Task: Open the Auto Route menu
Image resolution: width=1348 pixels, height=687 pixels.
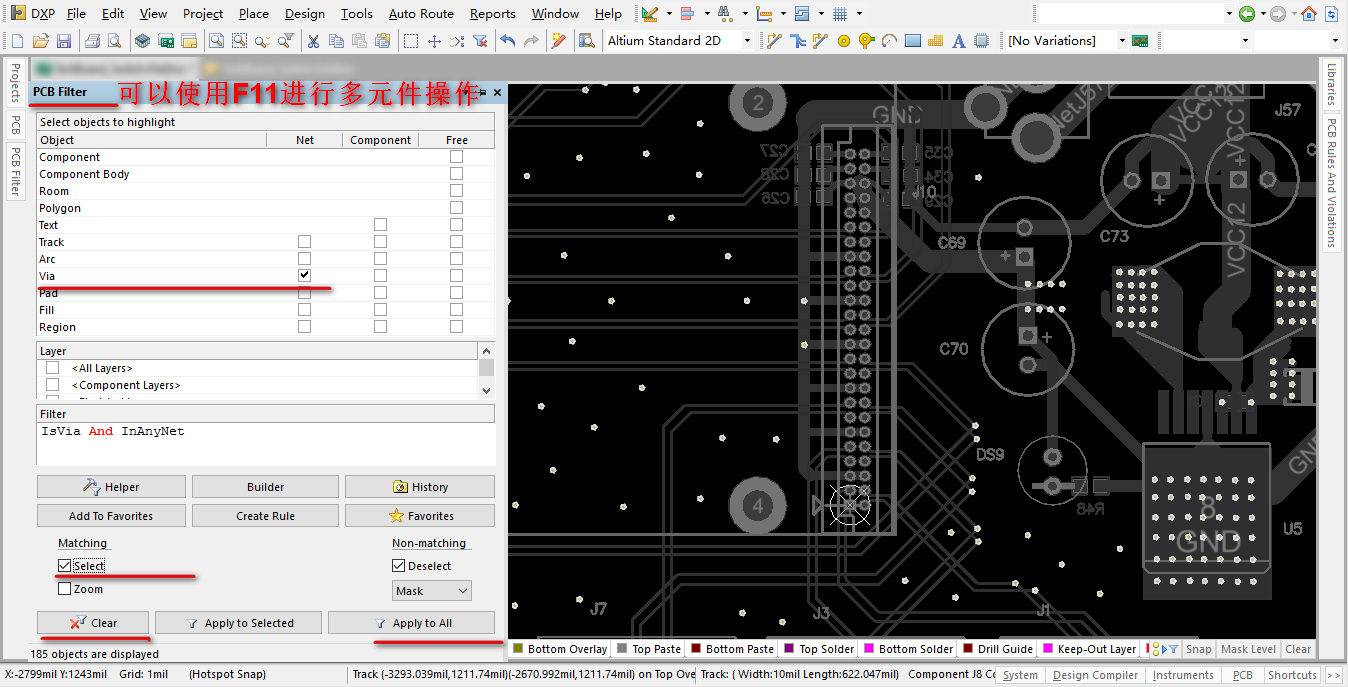Action: click(x=421, y=14)
